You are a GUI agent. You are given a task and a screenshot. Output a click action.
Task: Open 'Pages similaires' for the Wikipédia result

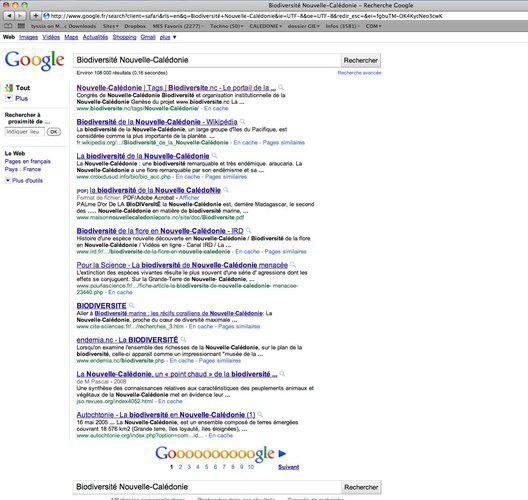click(x=284, y=142)
